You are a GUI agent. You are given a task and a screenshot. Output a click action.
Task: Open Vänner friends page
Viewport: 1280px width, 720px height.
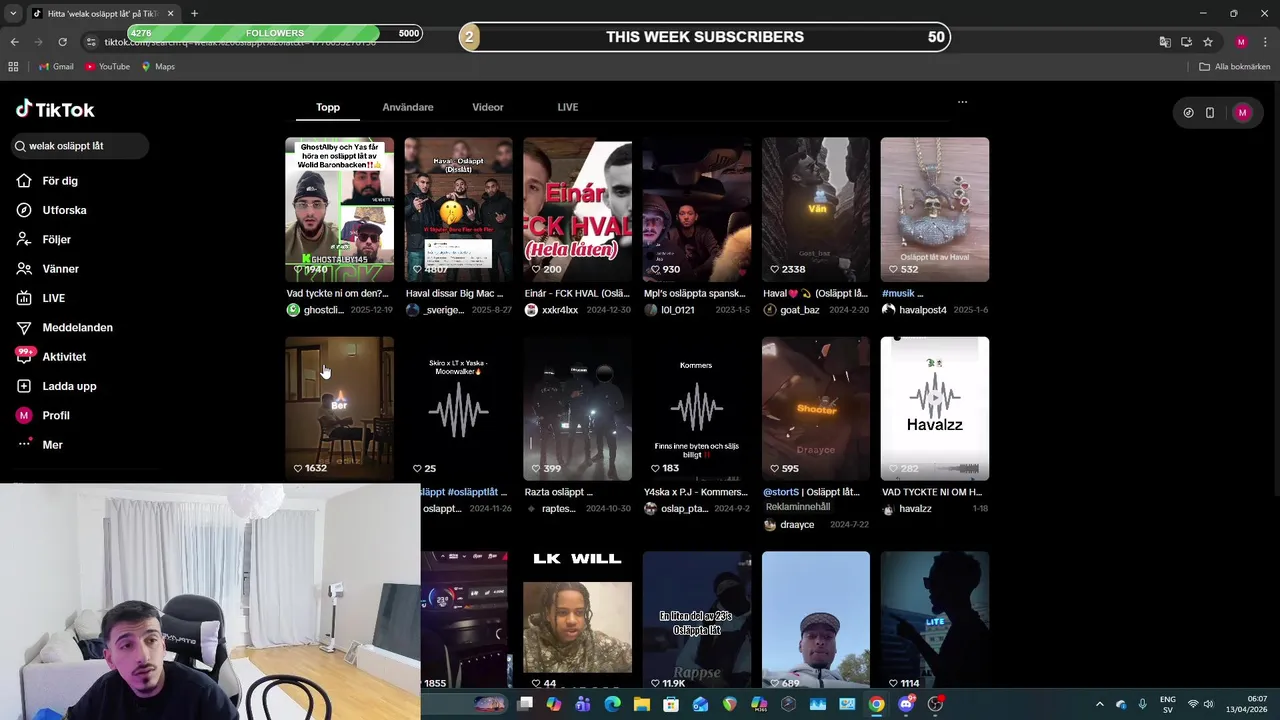click(x=47, y=269)
